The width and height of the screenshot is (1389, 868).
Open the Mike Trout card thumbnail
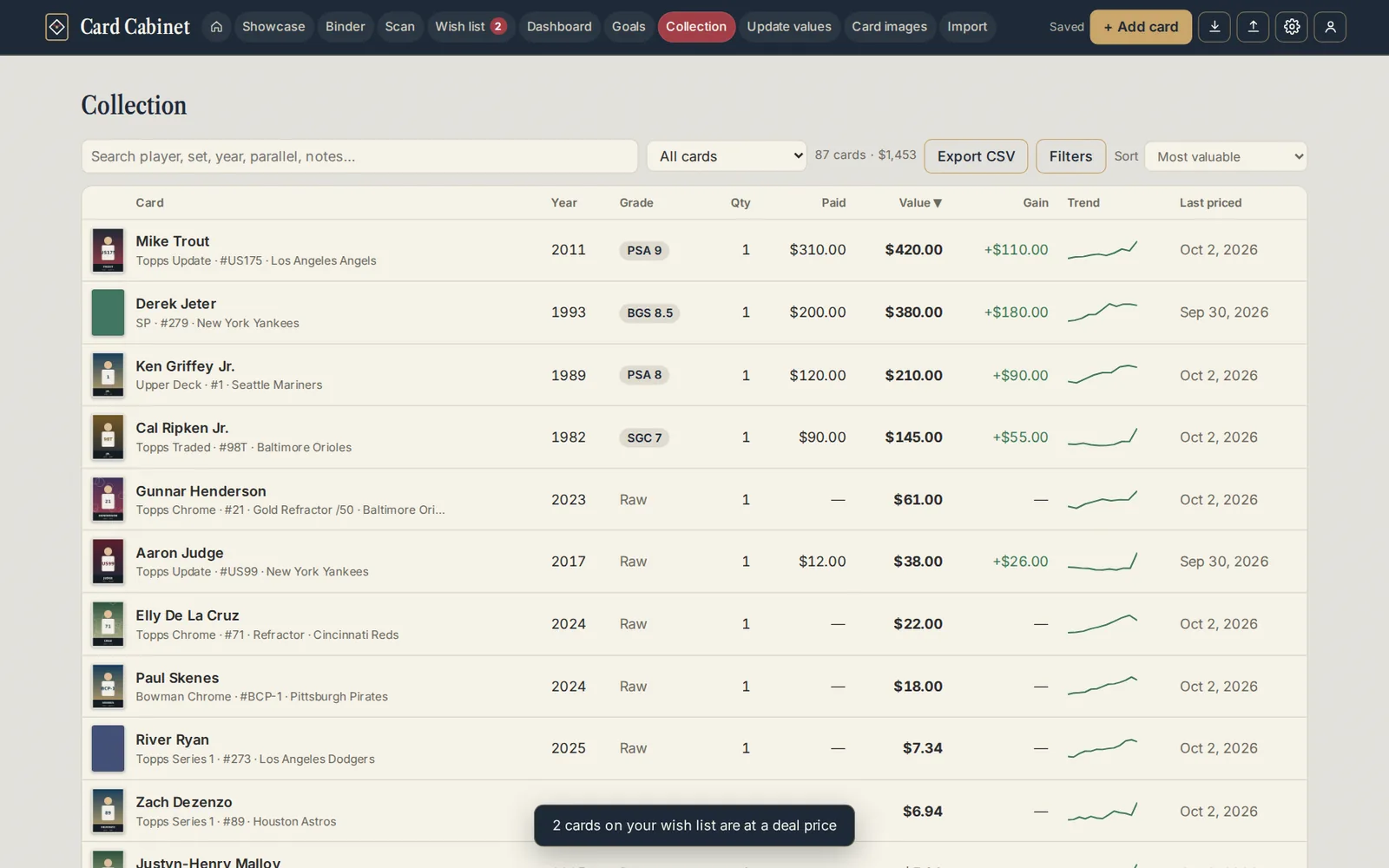pyautogui.click(x=109, y=250)
